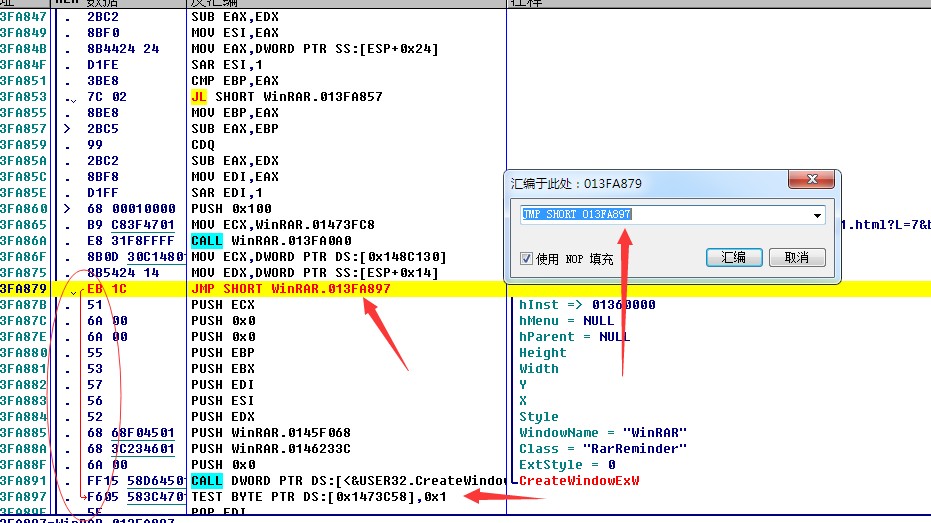The height and width of the screenshot is (523, 931).
Task: Click the MOV EDI,EAX instruction
Action: [235, 176]
